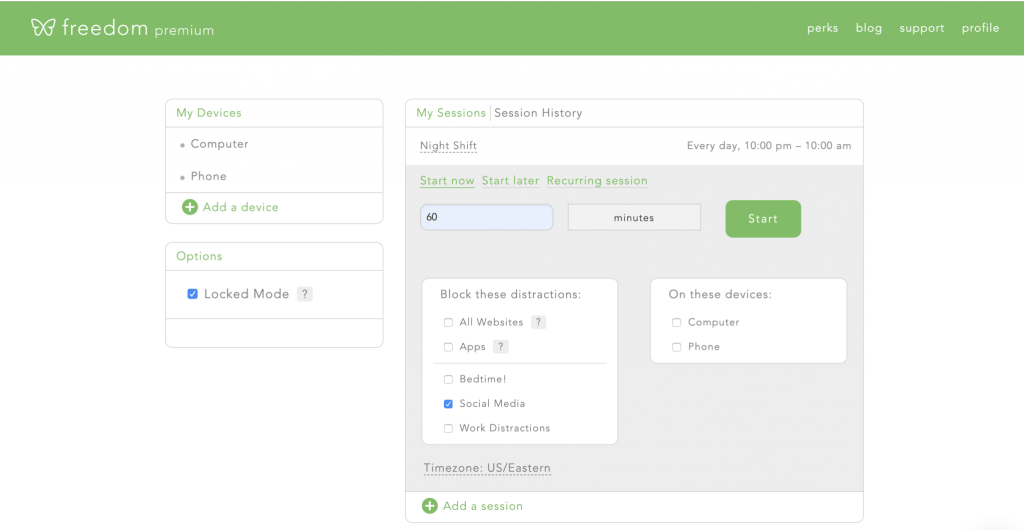Viewport: 1024px width, 530px height.
Task: Check Computer under On these devices
Action: [x=677, y=322]
